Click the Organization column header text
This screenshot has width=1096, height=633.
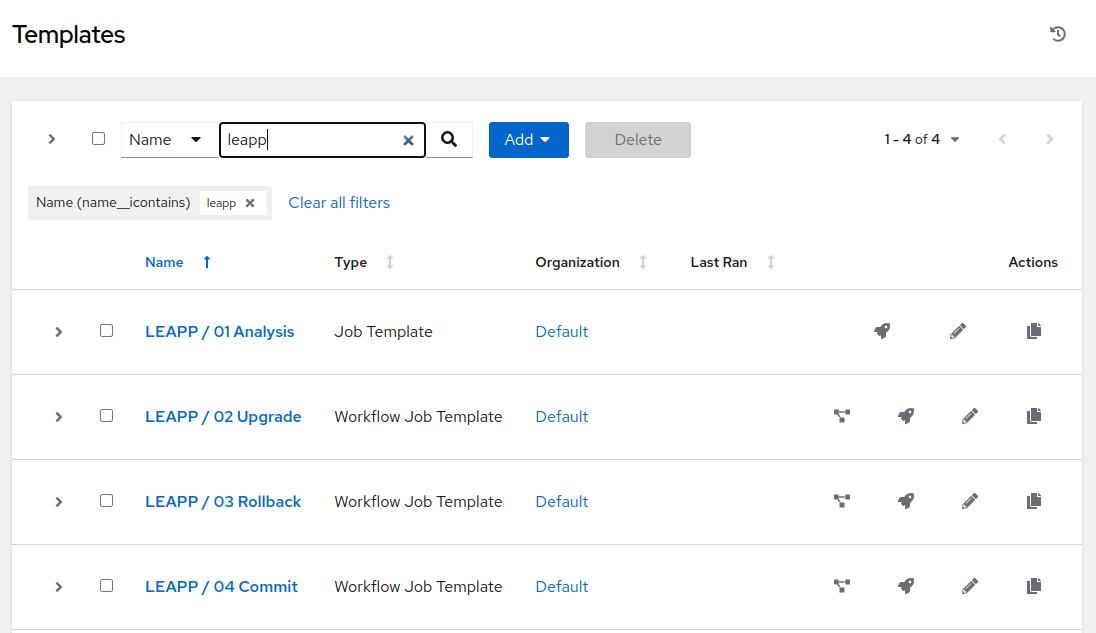[577, 262]
